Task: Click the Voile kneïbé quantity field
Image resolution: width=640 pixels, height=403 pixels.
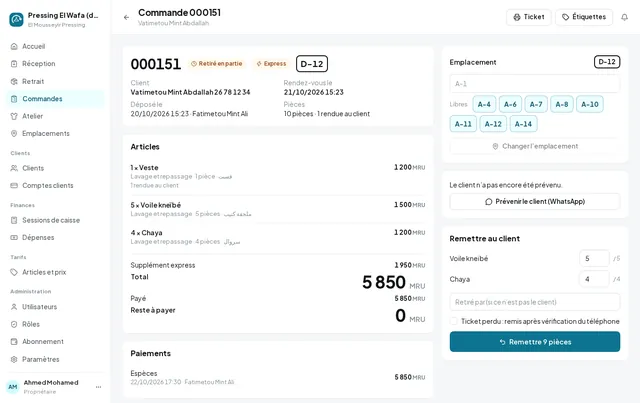Action: (x=594, y=258)
